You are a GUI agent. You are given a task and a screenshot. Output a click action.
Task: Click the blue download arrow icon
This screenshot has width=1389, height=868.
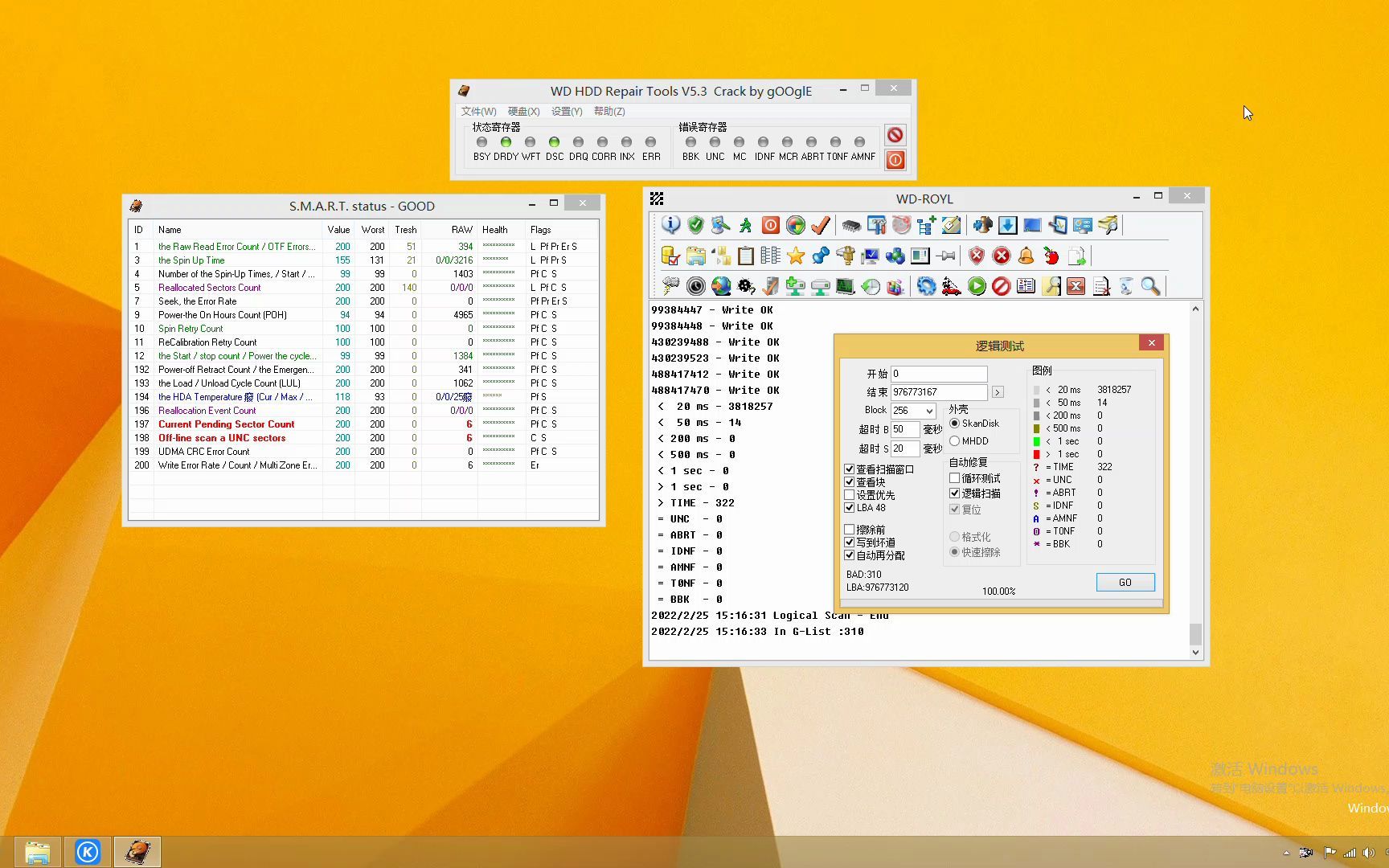[1008, 225]
